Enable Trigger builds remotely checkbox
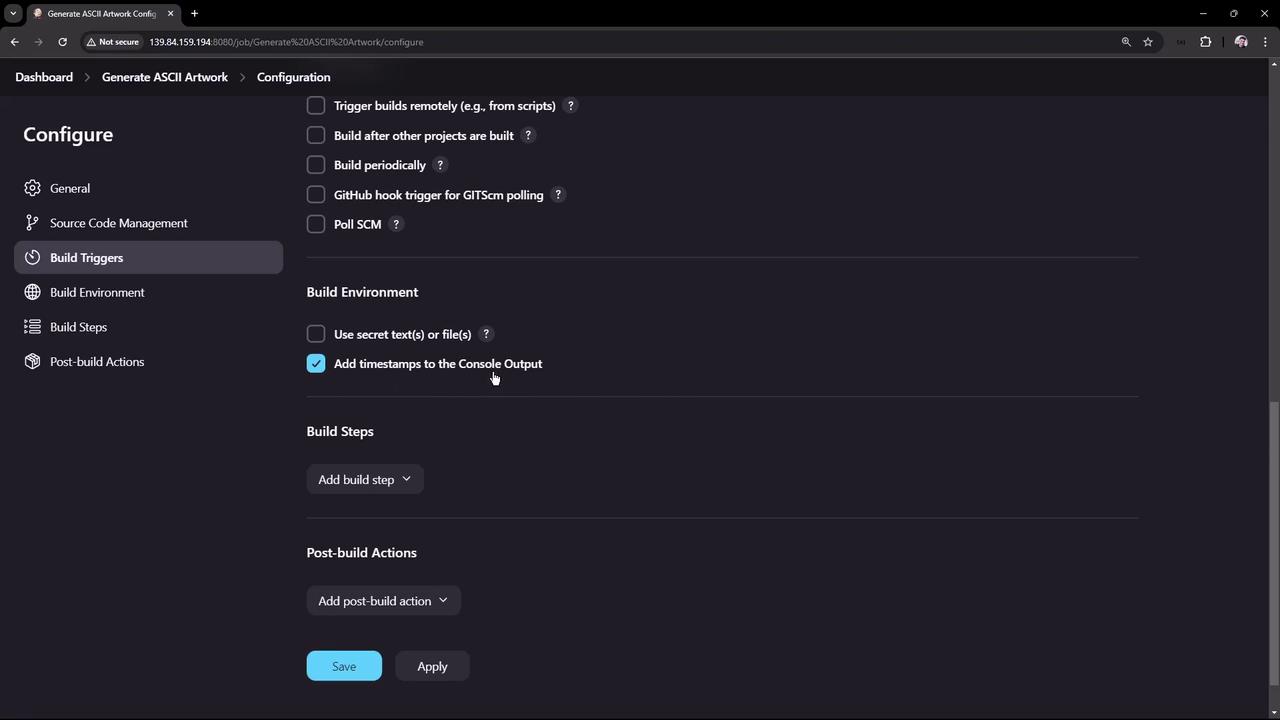The image size is (1280, 720). click(316, 106)
